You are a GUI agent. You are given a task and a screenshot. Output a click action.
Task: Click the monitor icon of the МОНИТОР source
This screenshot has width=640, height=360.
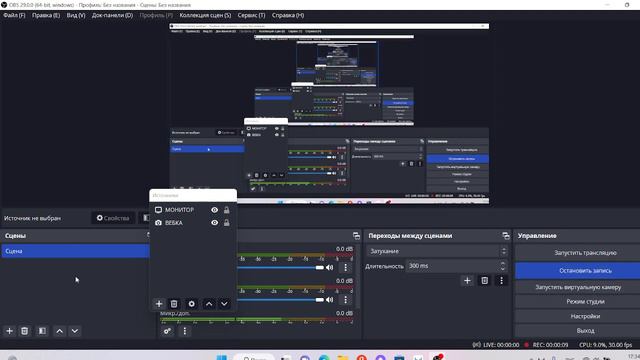(158, 210)
